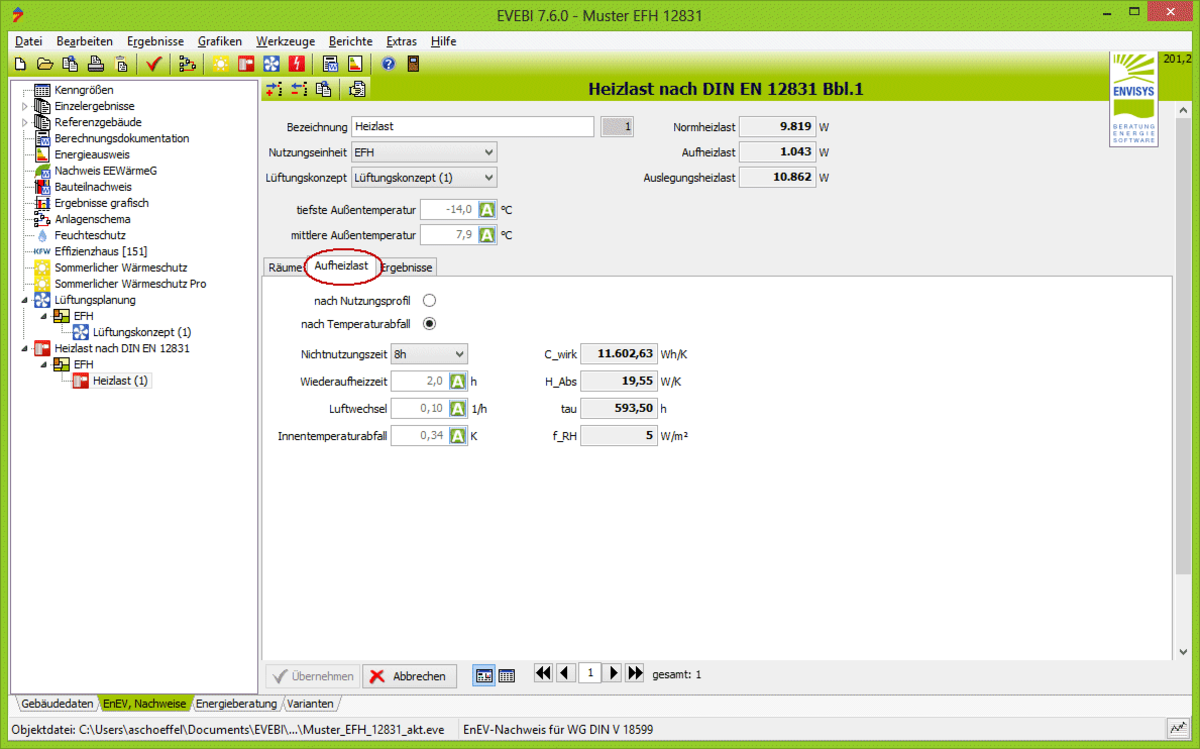Expand the Einzelergebnisse tree node
1200x749 pixels.
(x=26, y=106)
